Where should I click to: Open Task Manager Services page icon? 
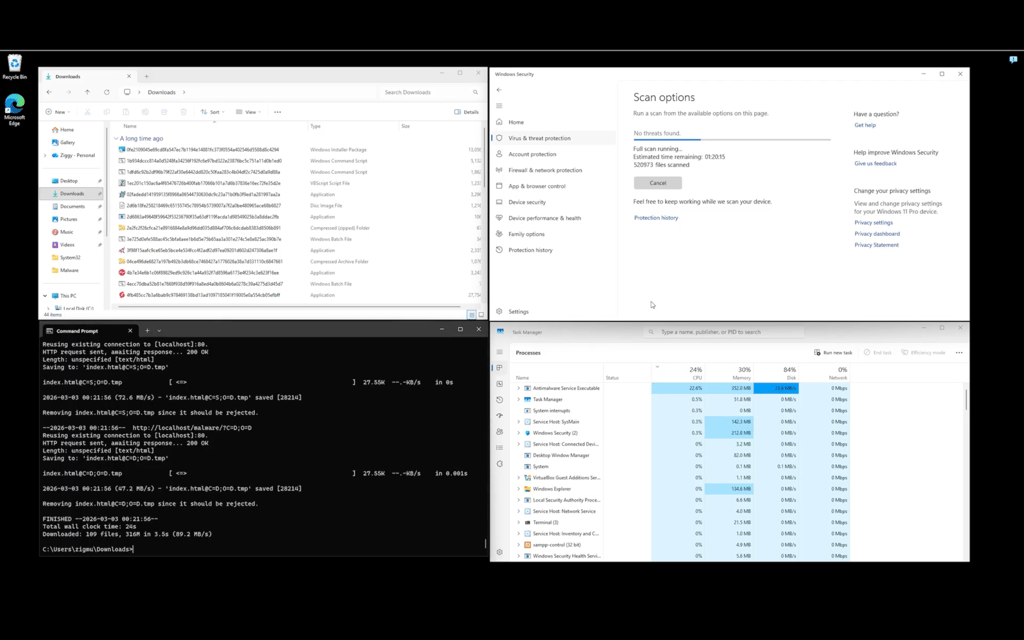[x=500, y=464]
